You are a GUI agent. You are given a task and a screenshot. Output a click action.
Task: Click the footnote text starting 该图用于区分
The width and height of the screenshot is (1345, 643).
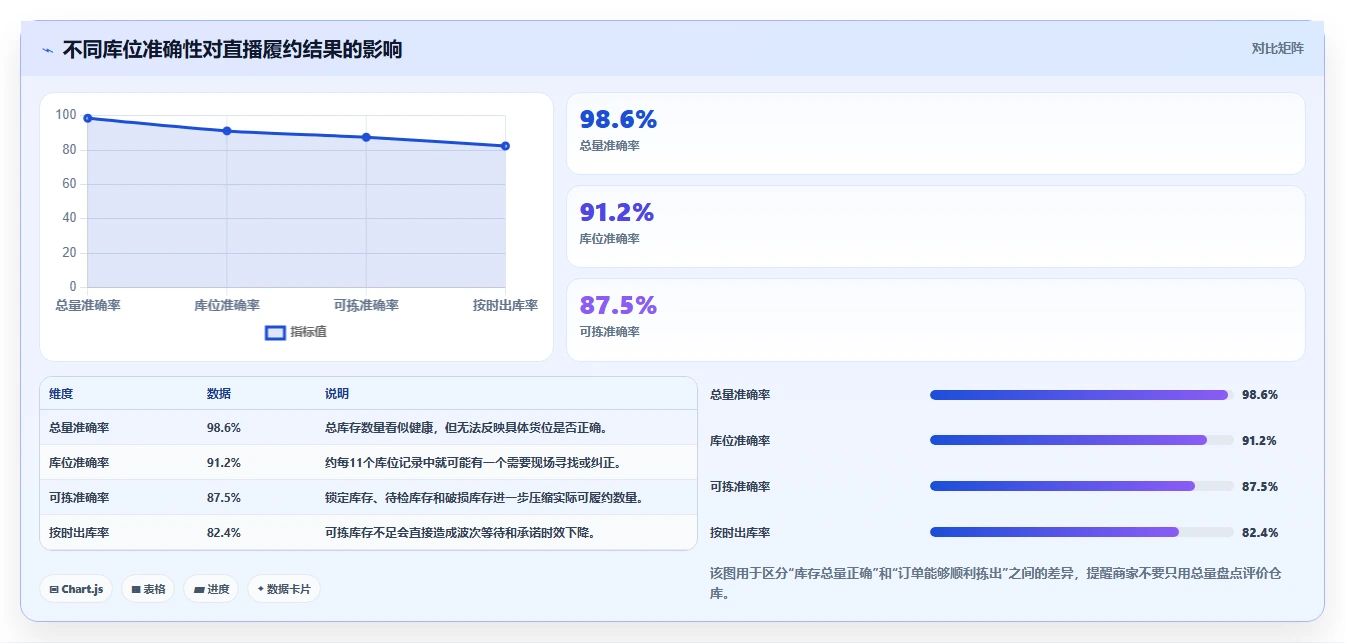click(x=996, y=583)
